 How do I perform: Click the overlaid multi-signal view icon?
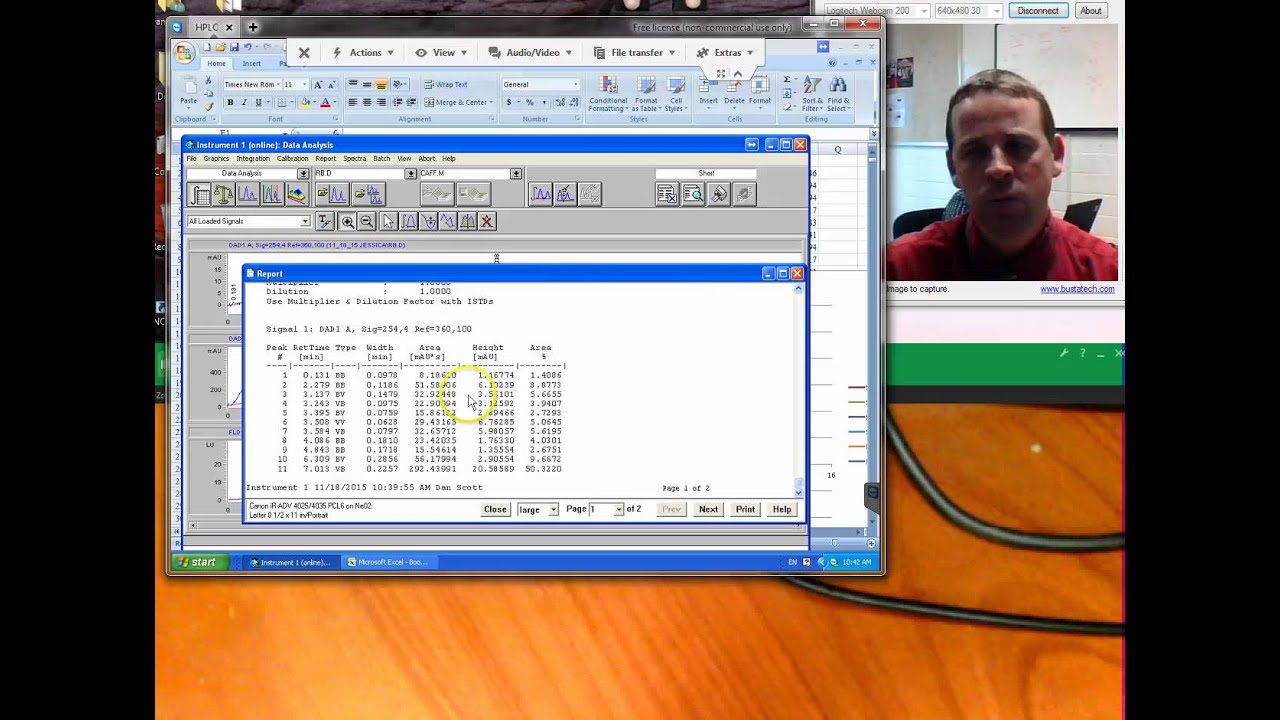click(x=272, y=195)
